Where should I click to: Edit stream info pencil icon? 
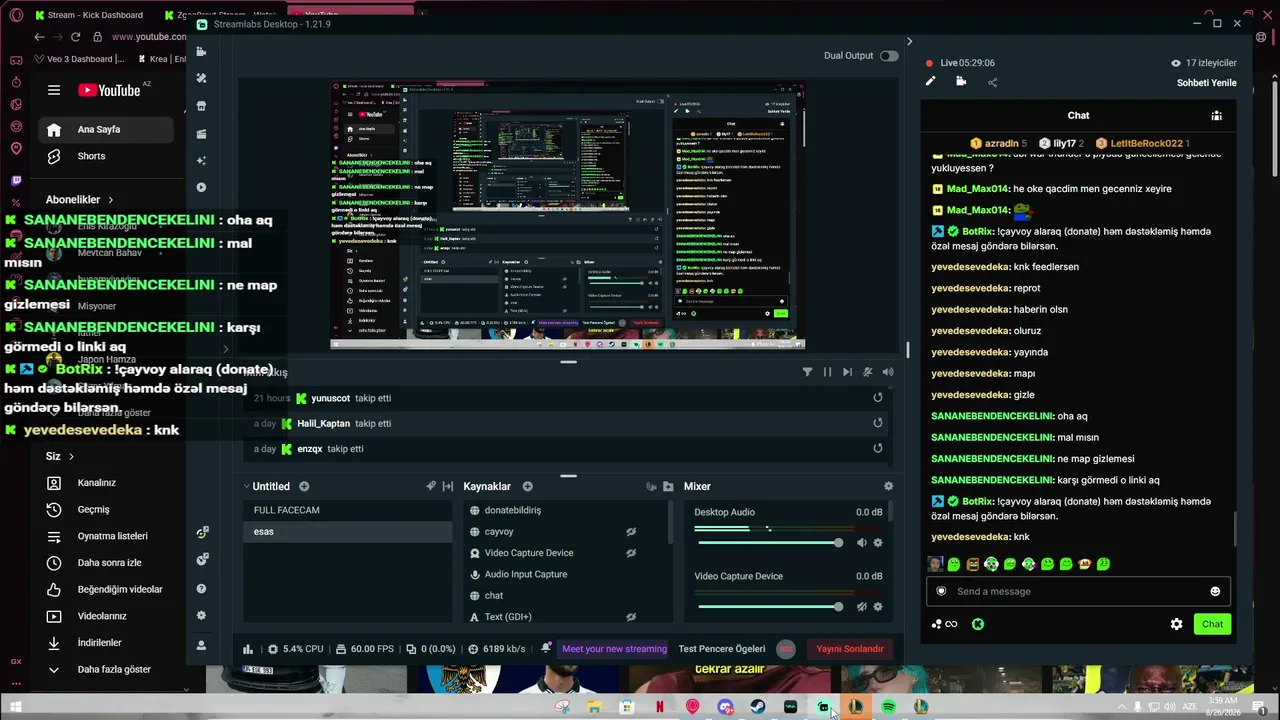pyautogui.click(x=930, y=82)
